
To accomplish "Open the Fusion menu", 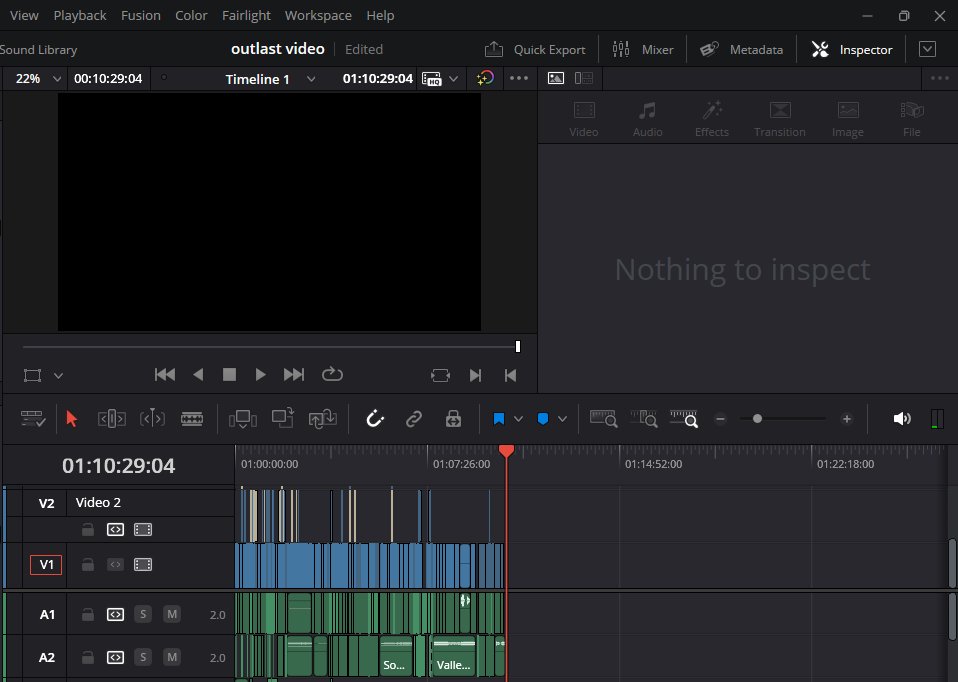I will click(141, 15).
